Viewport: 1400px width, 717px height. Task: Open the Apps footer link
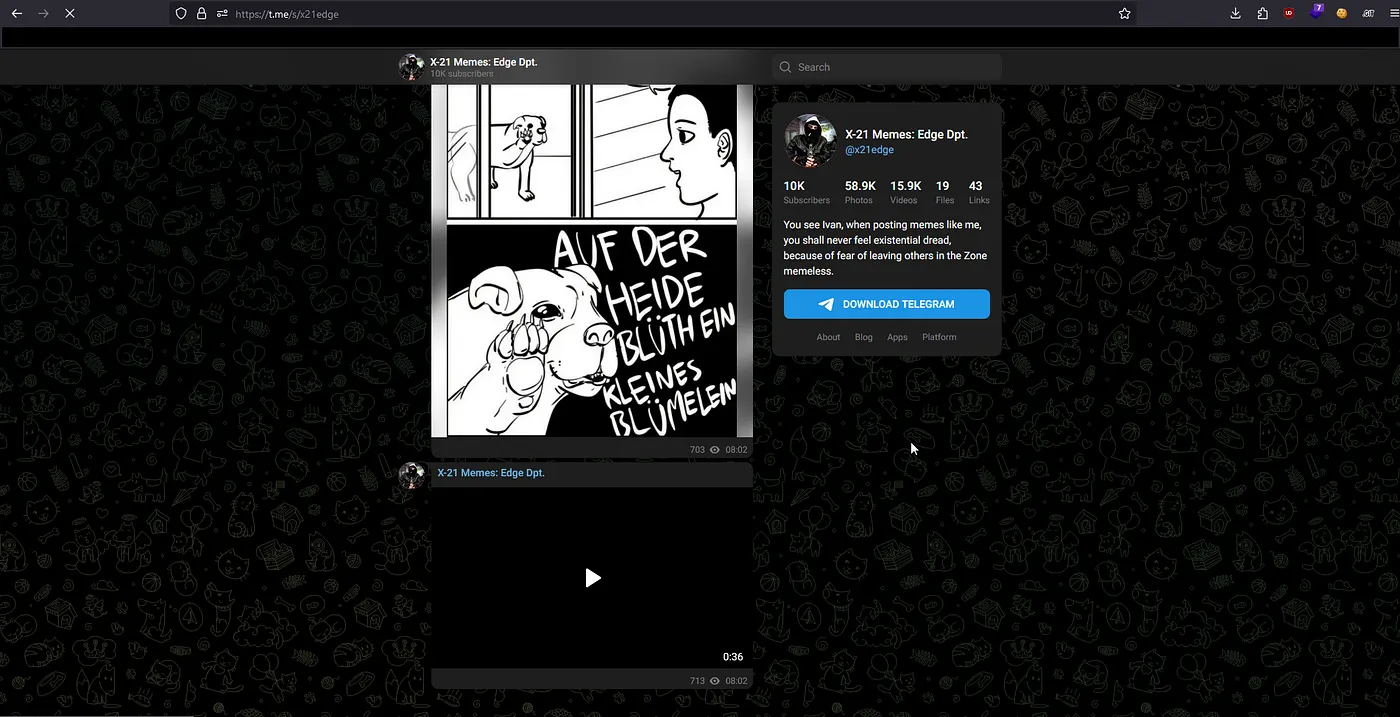tap(897, 337)
